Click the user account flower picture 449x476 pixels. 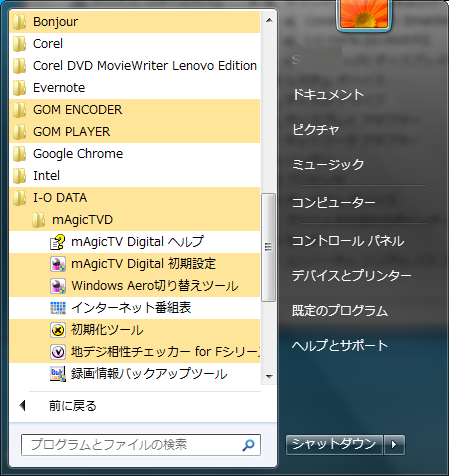click(x=364, y=14)
